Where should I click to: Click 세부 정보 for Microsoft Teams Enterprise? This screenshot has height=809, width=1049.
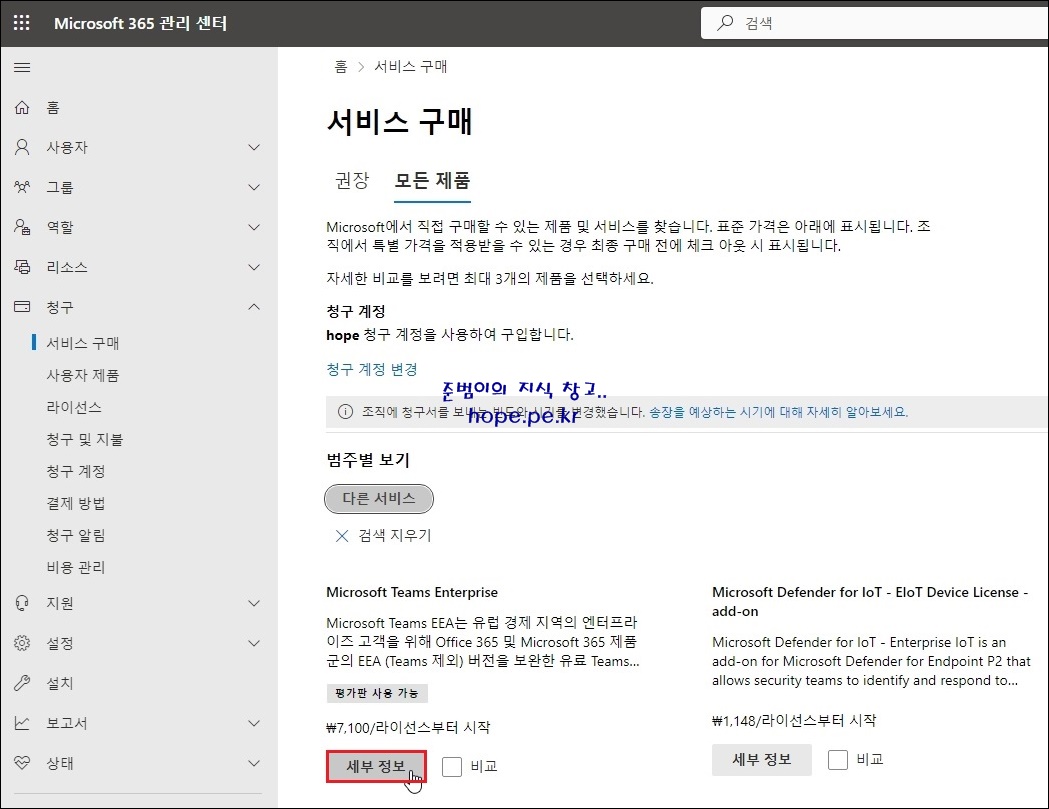[376, 766]
